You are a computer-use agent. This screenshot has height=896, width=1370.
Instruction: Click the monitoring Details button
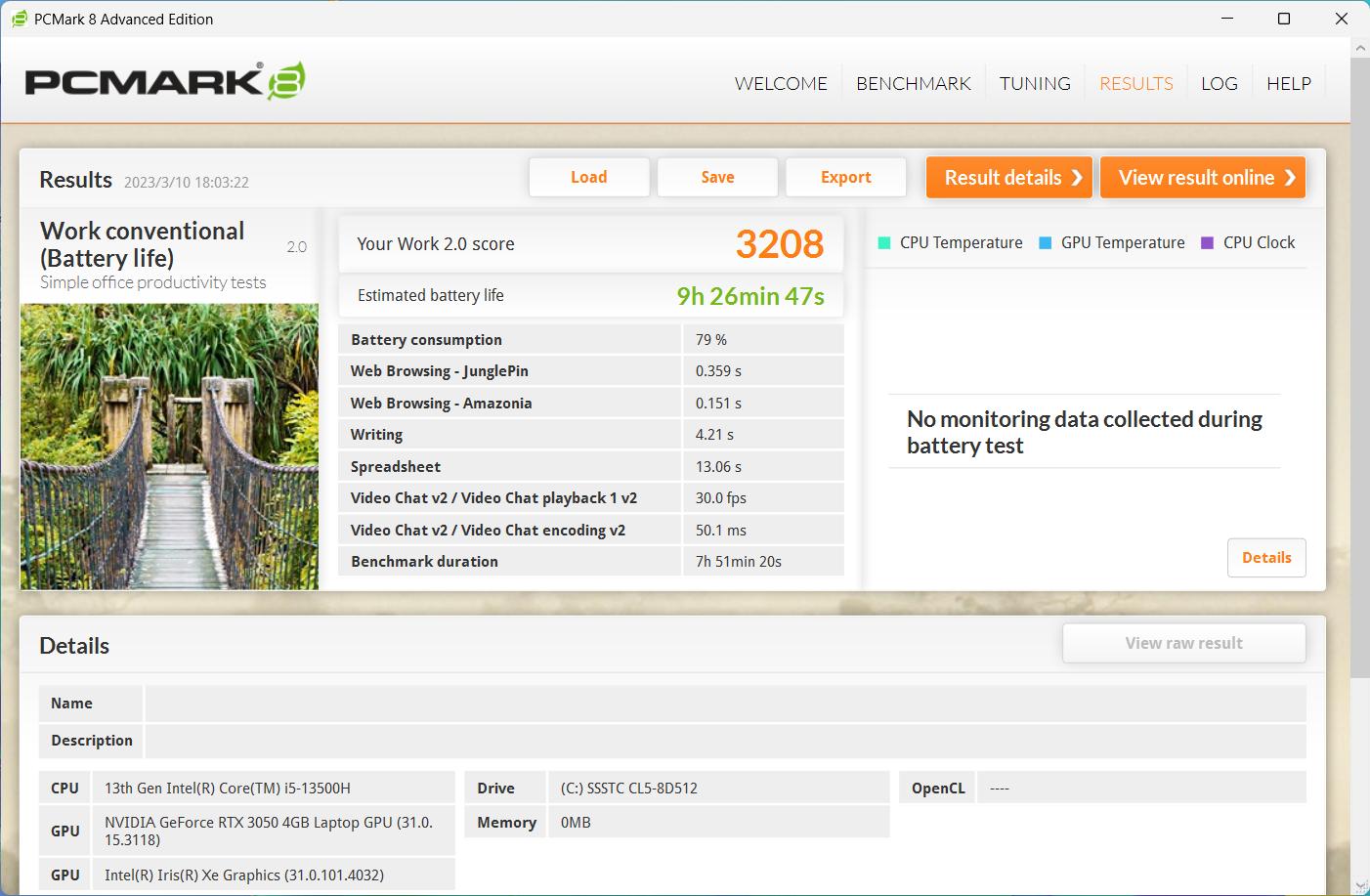[x=1266, y=558]
